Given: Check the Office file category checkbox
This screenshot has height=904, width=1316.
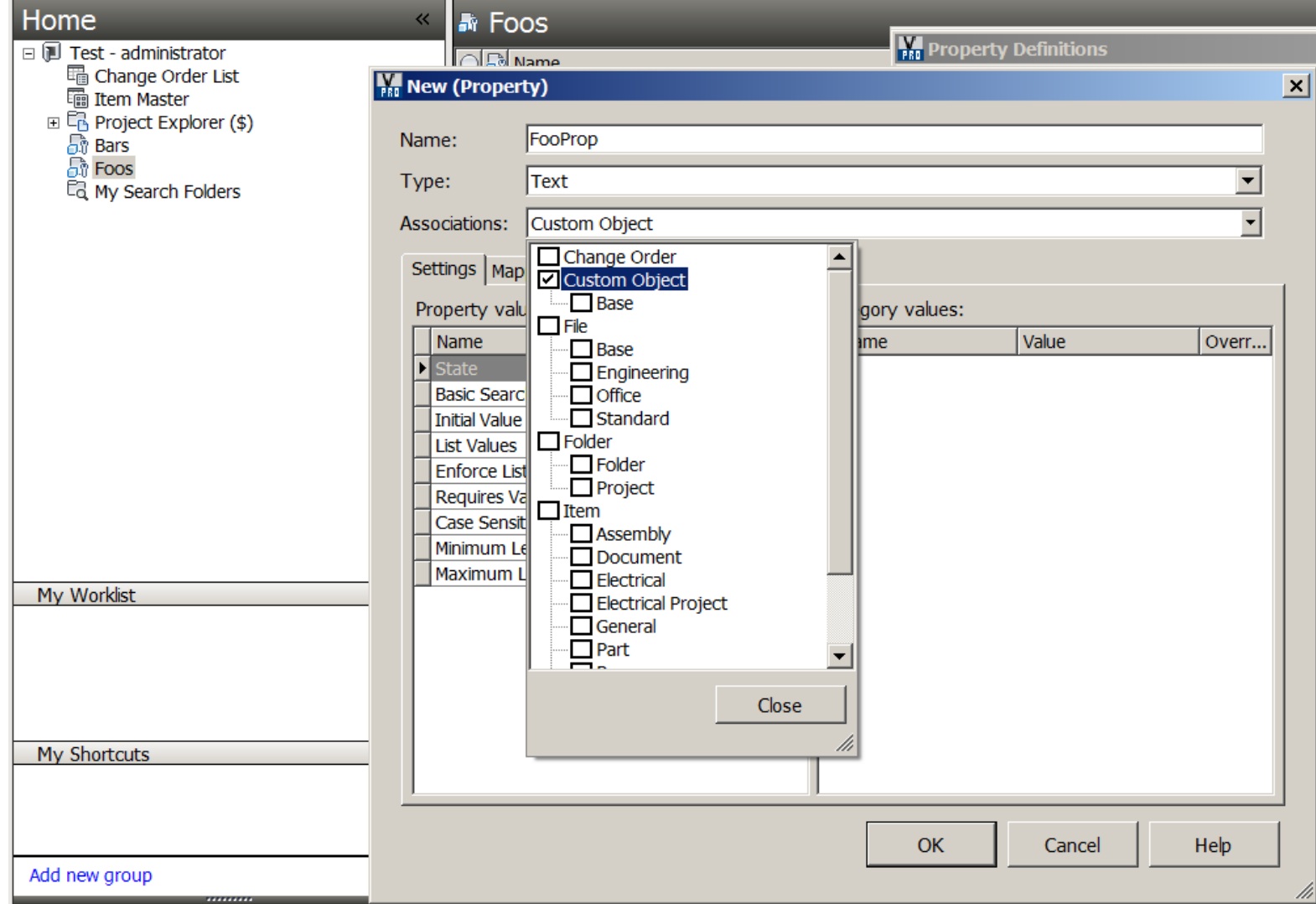Looking at the screenshot, I should (581, 395).
